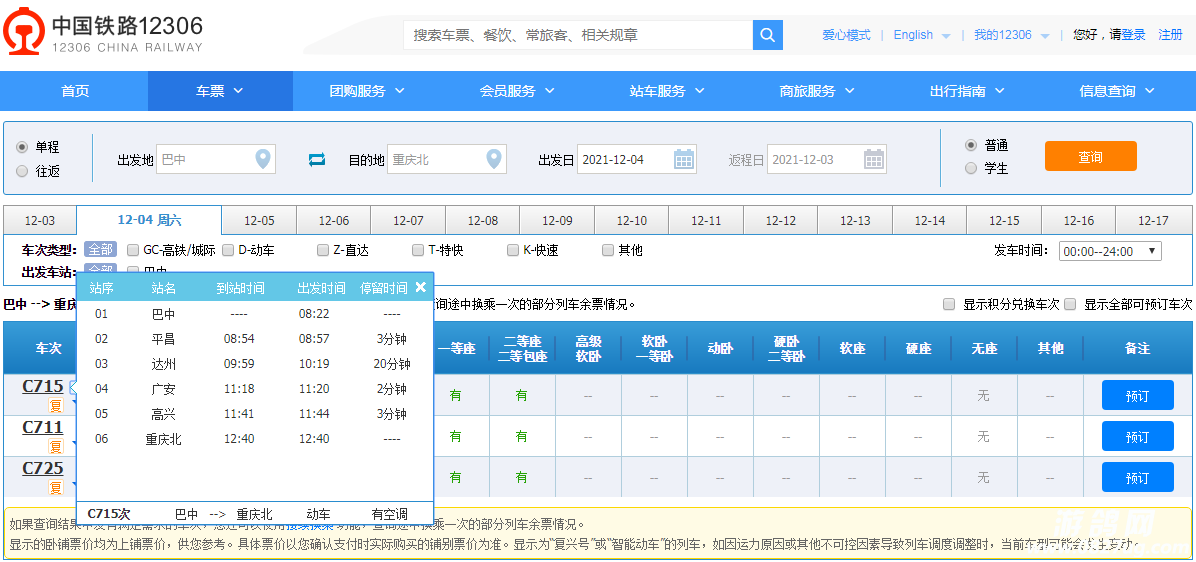Select the 学生 student ticket option
This screenshot has width=1196, height=562.
tap(970, 169)
